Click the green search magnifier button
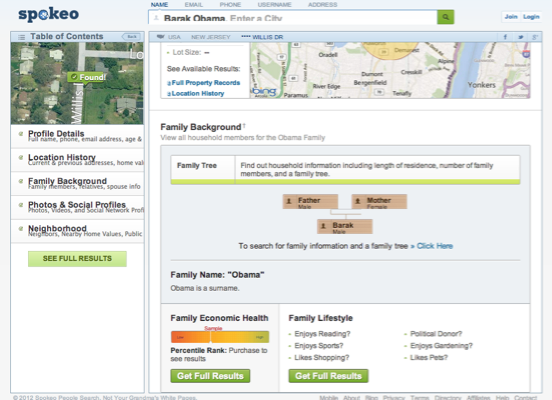Viewport: 552px width, 400px height. tap(445, 17)
